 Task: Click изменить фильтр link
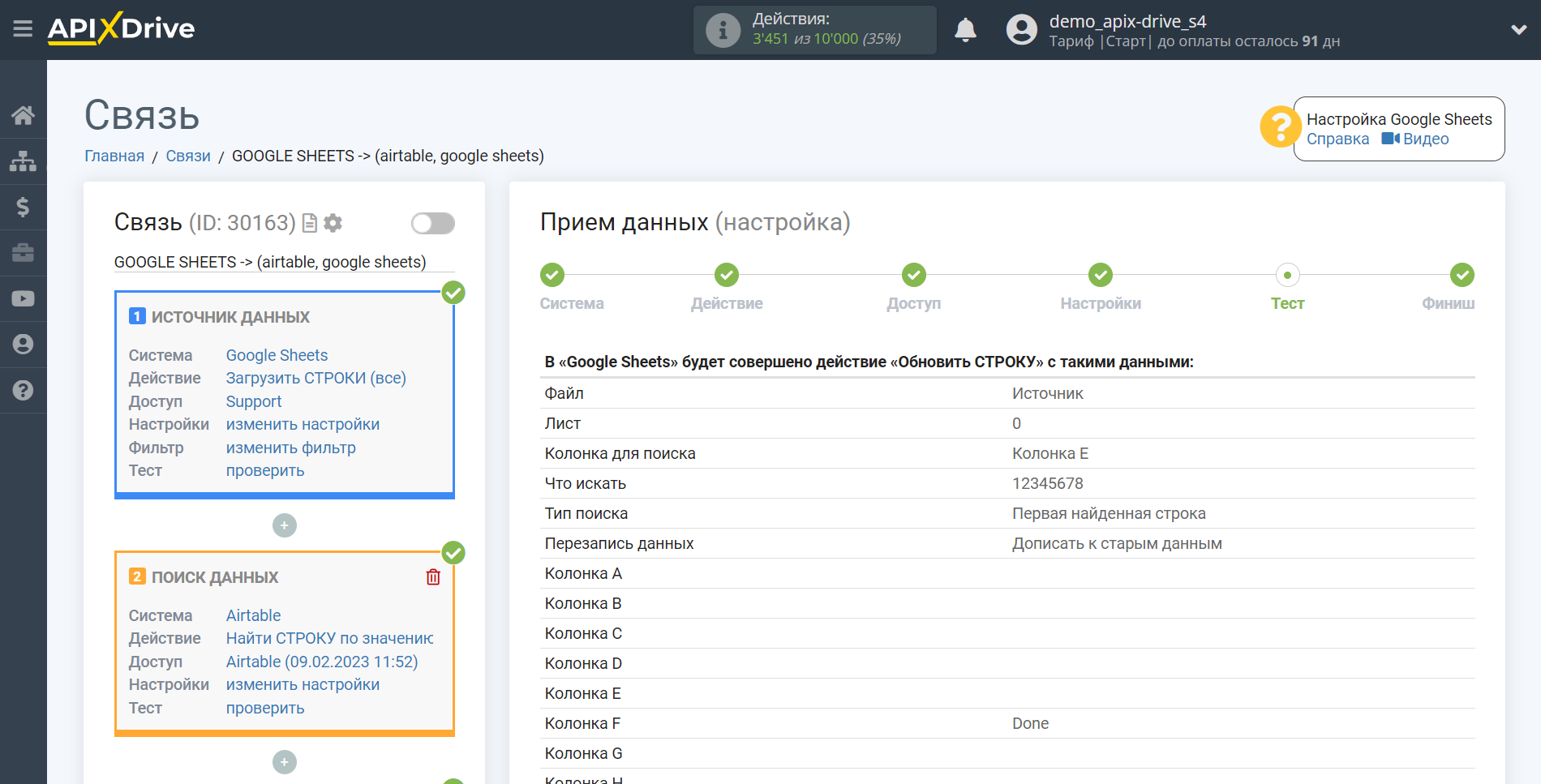click(290, 448)
